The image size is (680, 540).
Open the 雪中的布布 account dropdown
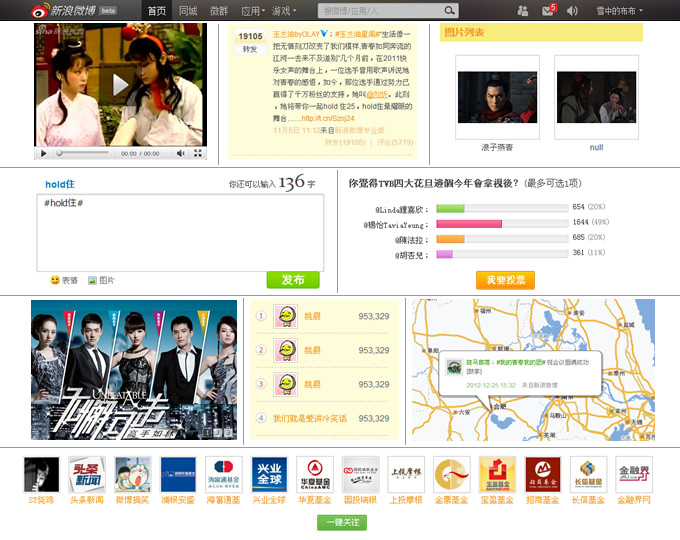click(x=619, y=11)
